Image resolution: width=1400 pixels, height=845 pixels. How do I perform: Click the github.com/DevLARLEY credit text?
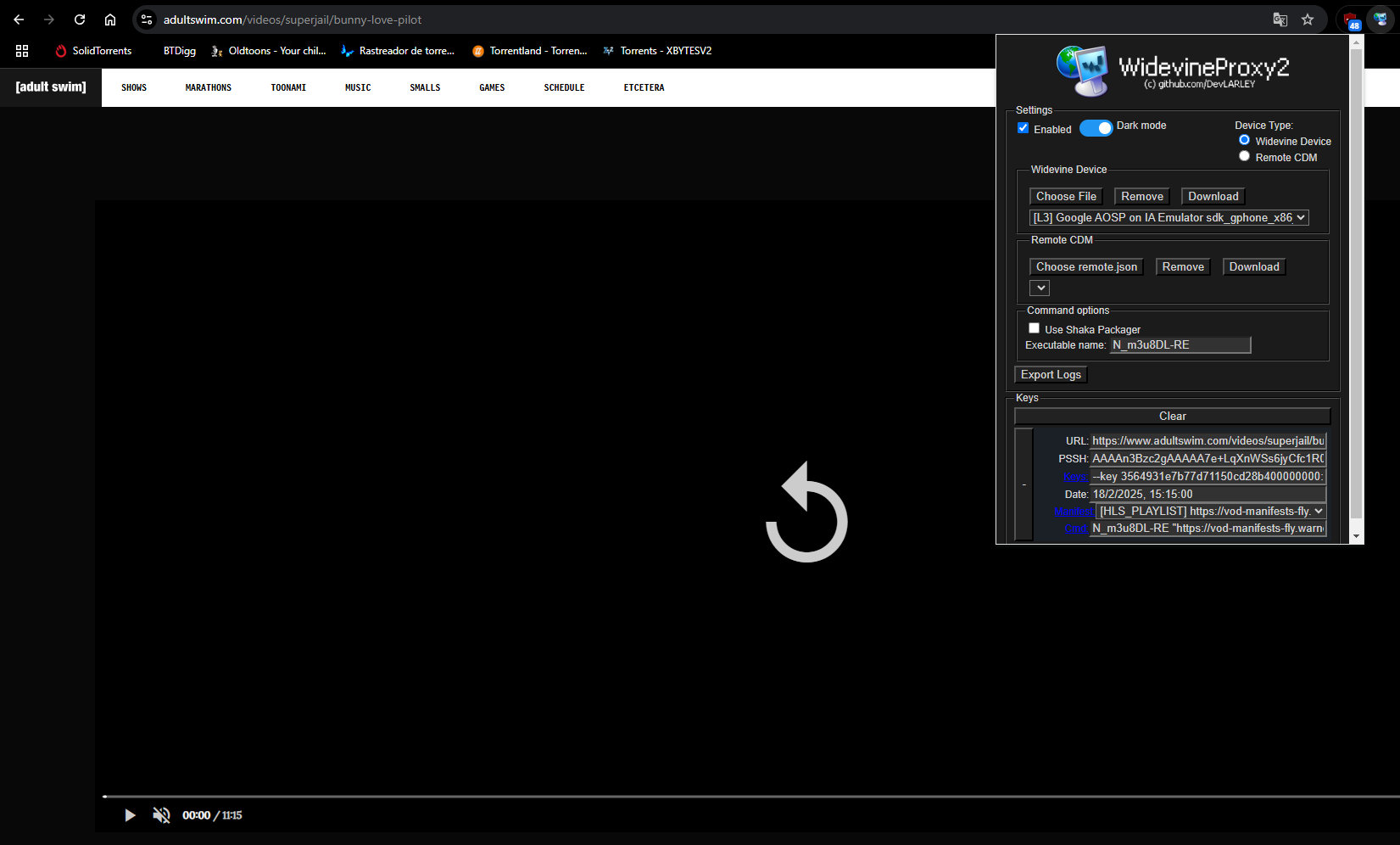[x=1199, y=84]
